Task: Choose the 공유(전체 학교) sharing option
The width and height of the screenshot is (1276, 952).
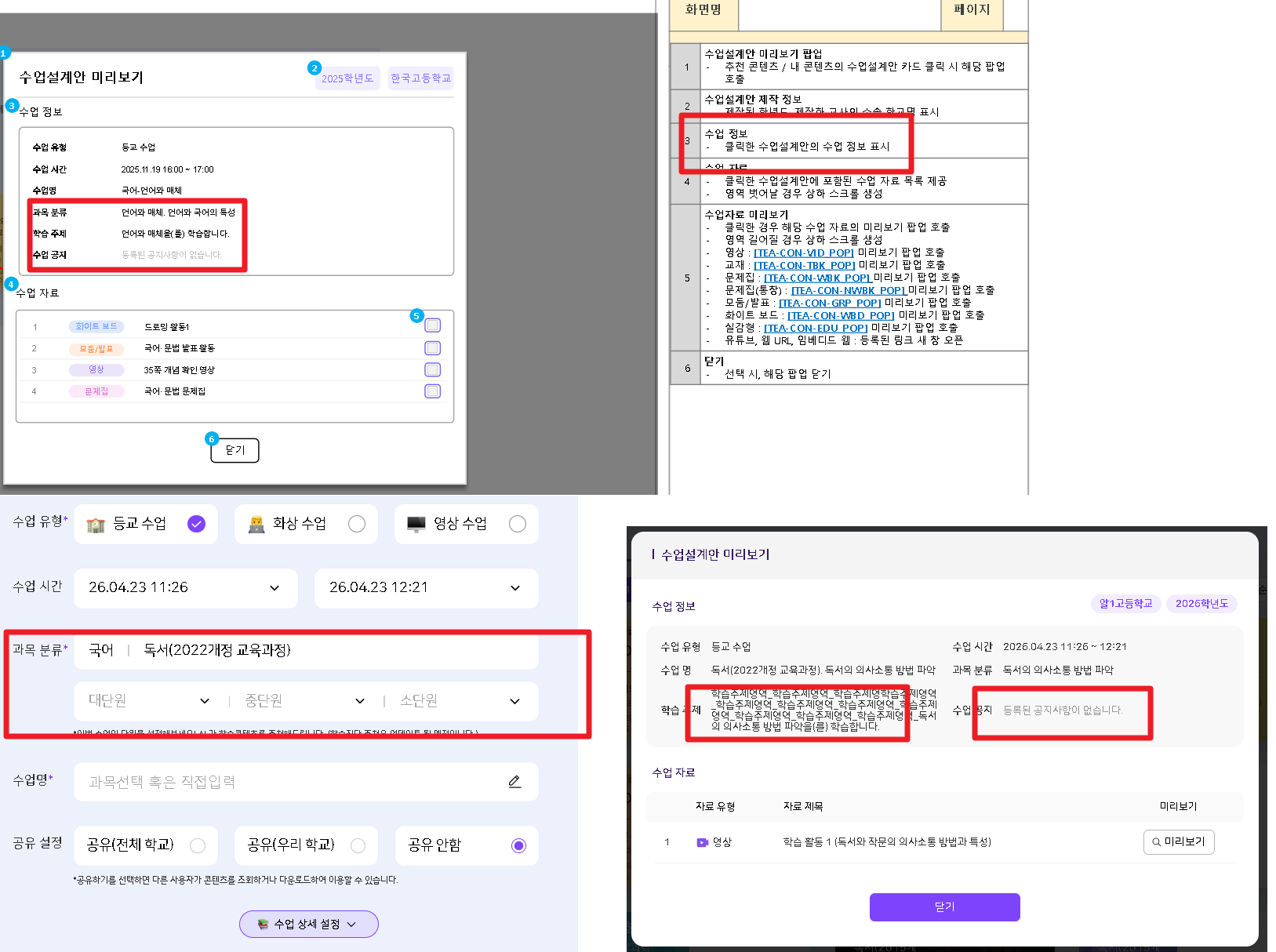Action: click(x=198, y=845)
